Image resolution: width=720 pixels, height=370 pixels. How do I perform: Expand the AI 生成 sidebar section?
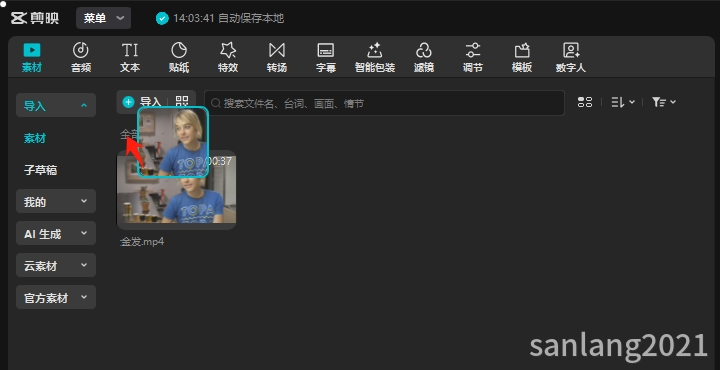56,234
